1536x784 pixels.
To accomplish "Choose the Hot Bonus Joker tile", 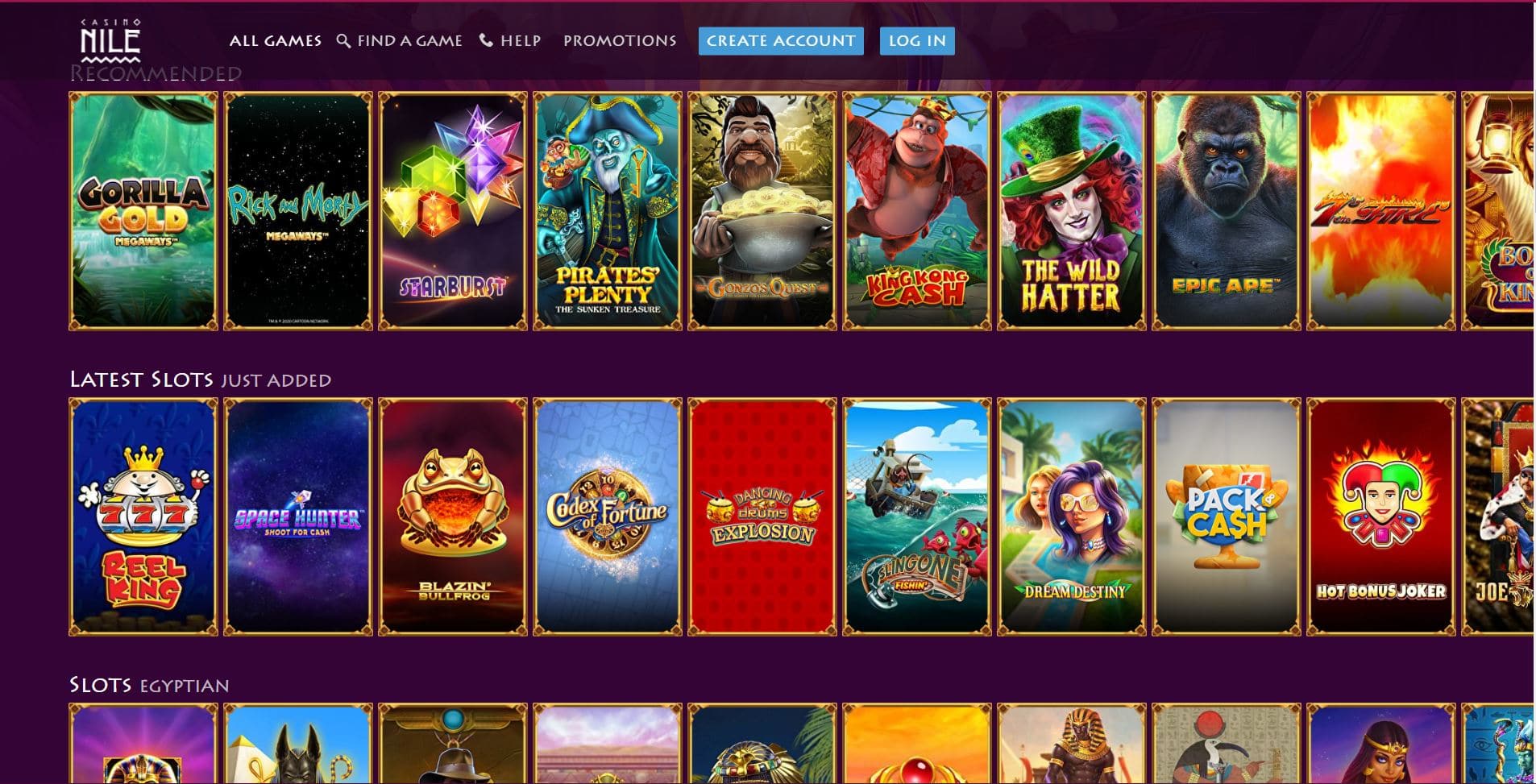I will (1381, 516).
